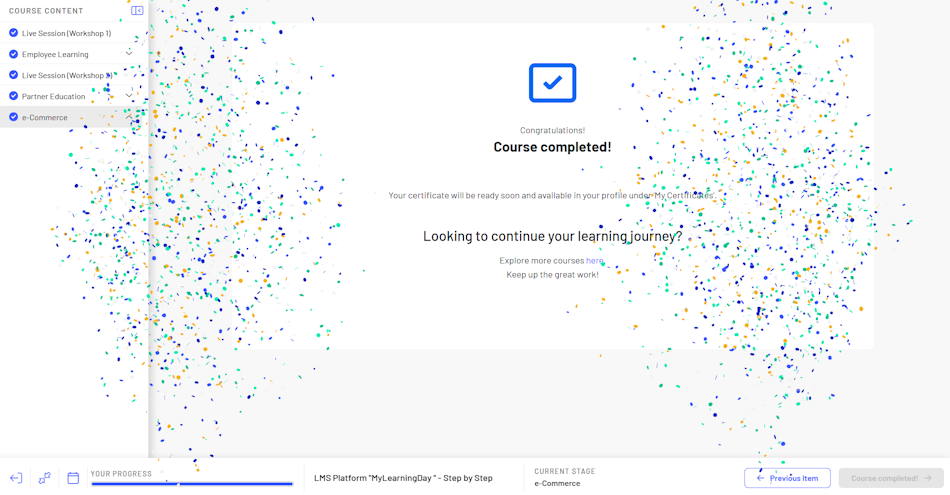This screenshot has height=495, width=950.
Task: Click completed check beside Live Session (Workshop 1)
Action: coord(13,33)
